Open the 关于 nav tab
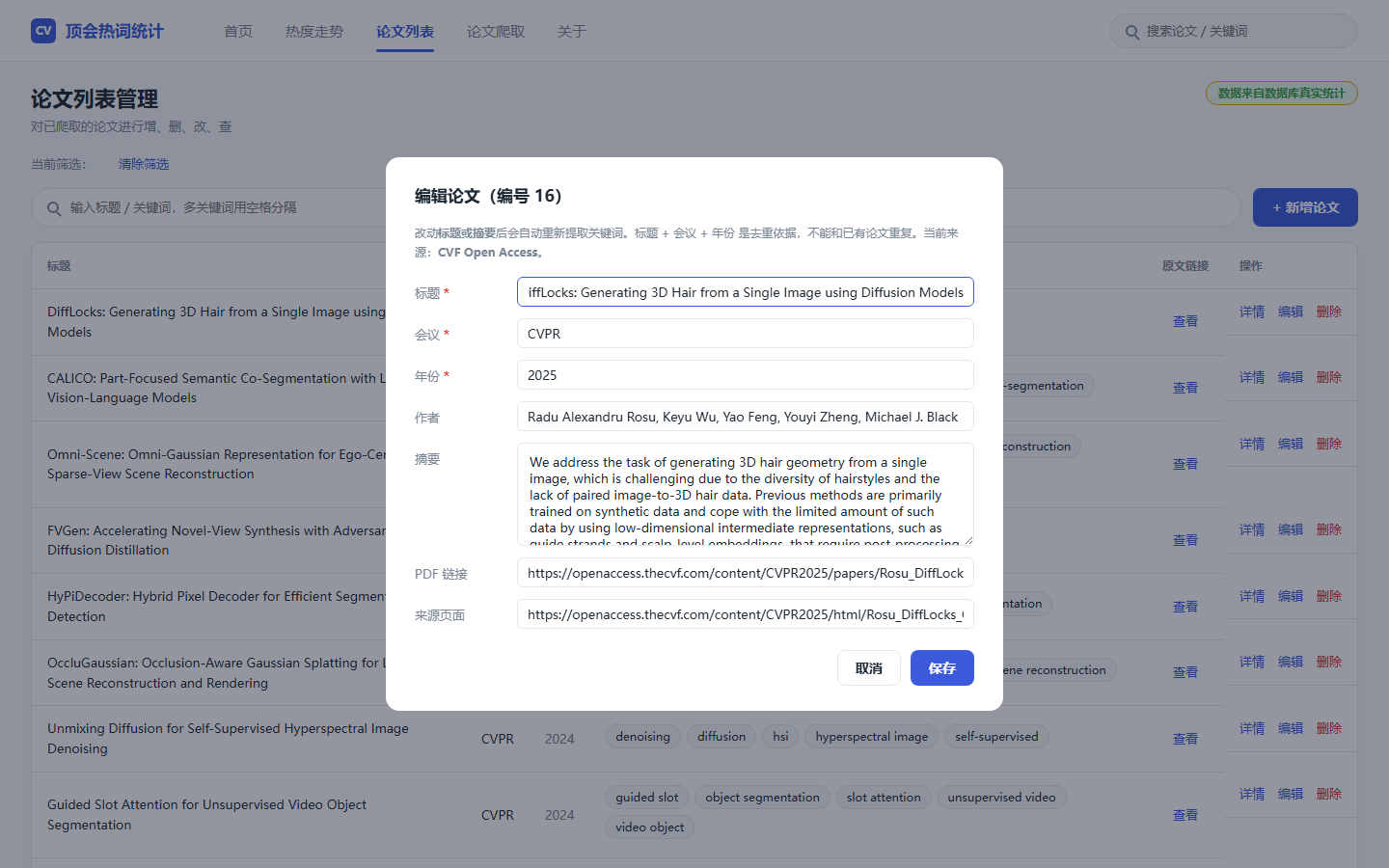1389x868 pixels. tap(572, 32)
